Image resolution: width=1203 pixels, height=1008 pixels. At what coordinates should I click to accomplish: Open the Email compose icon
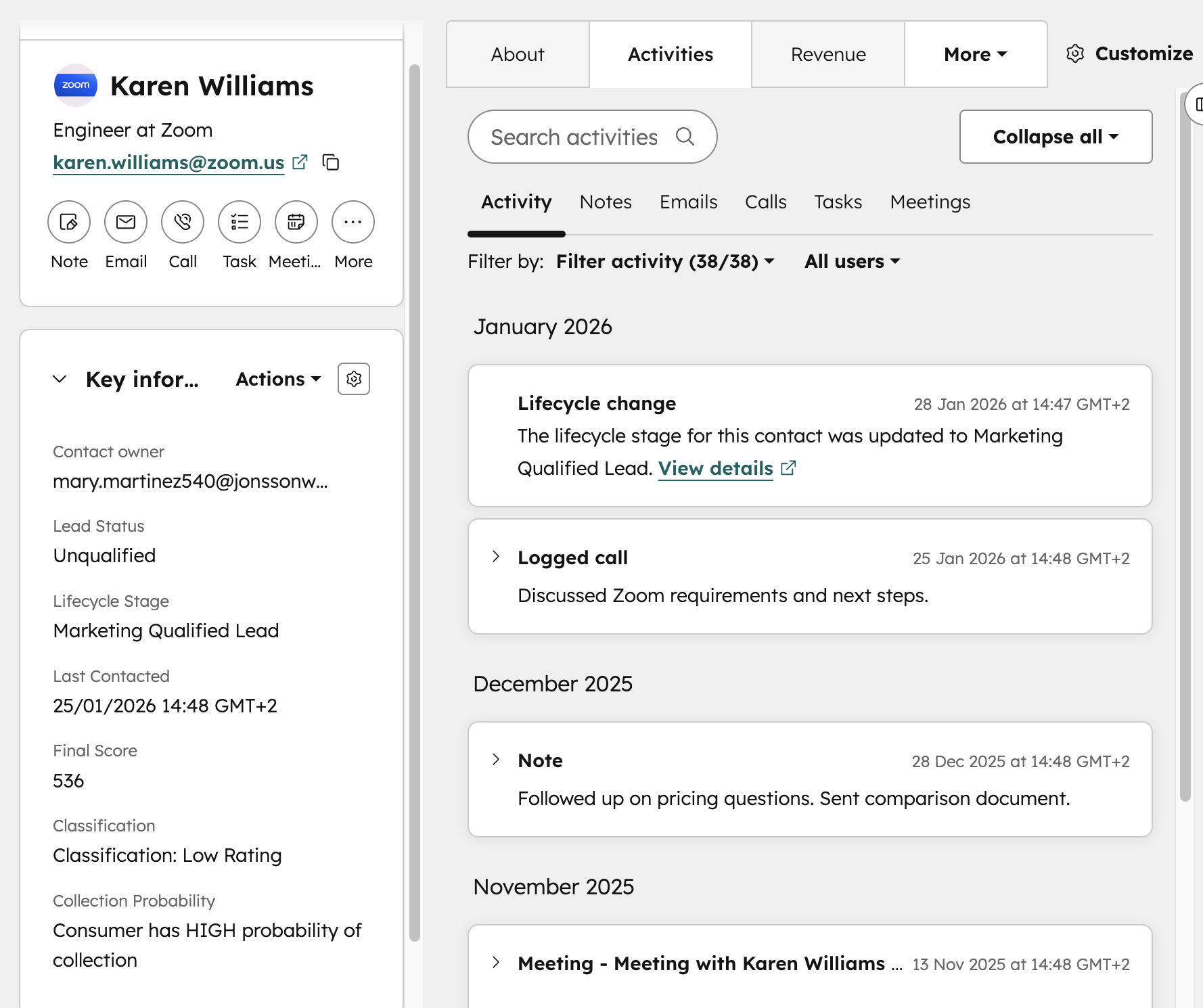tap(125, 222)
